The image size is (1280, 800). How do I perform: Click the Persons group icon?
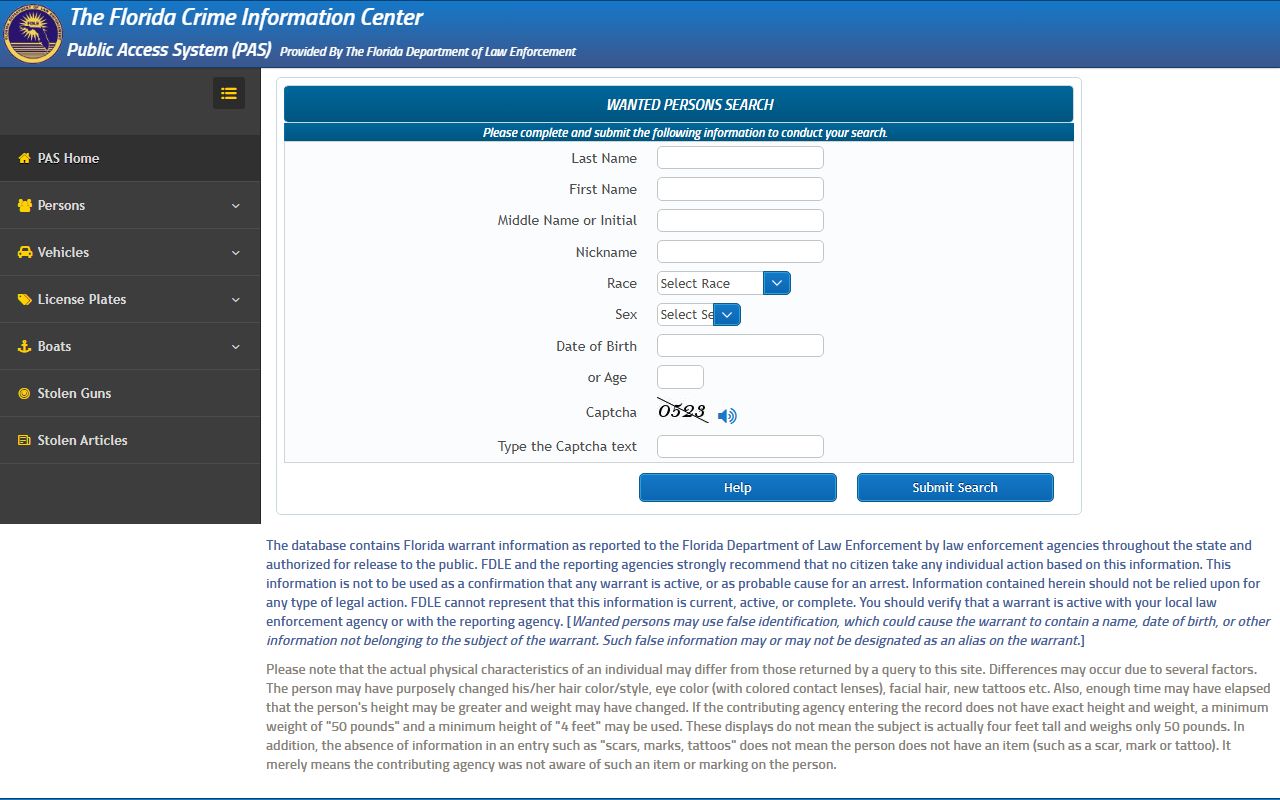coord(25,205)
